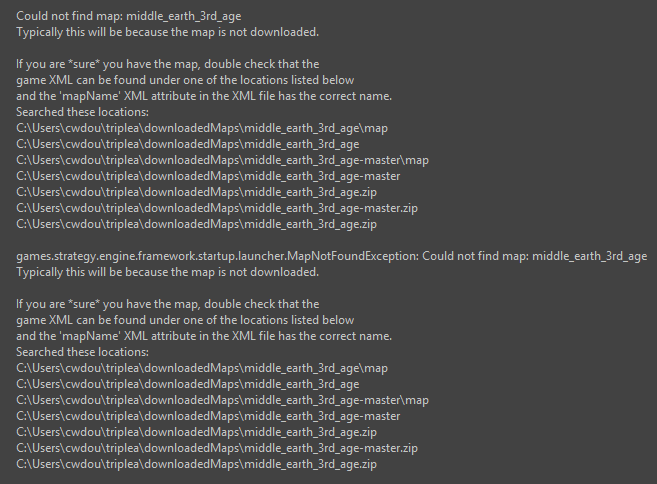Click last path ending in middle_earth_3rd_age\map
The height and width of the screenshot is (484, 657).
tap(202, 368)
